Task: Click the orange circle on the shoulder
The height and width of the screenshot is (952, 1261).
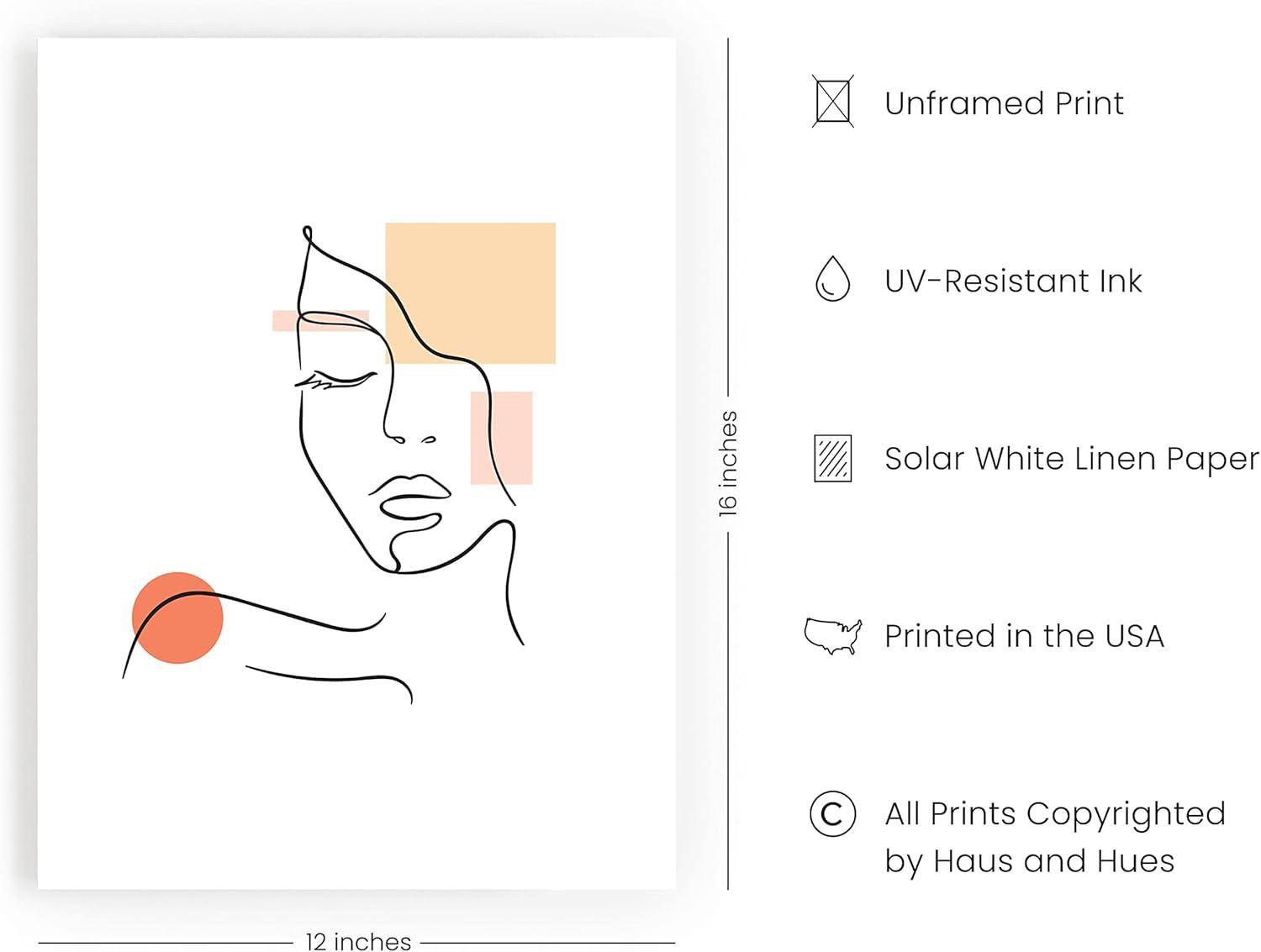Action: point(177,618)
